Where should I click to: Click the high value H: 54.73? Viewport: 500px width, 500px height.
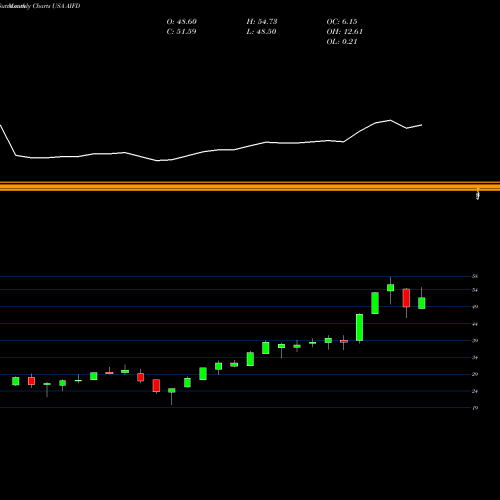click(262, 22)
